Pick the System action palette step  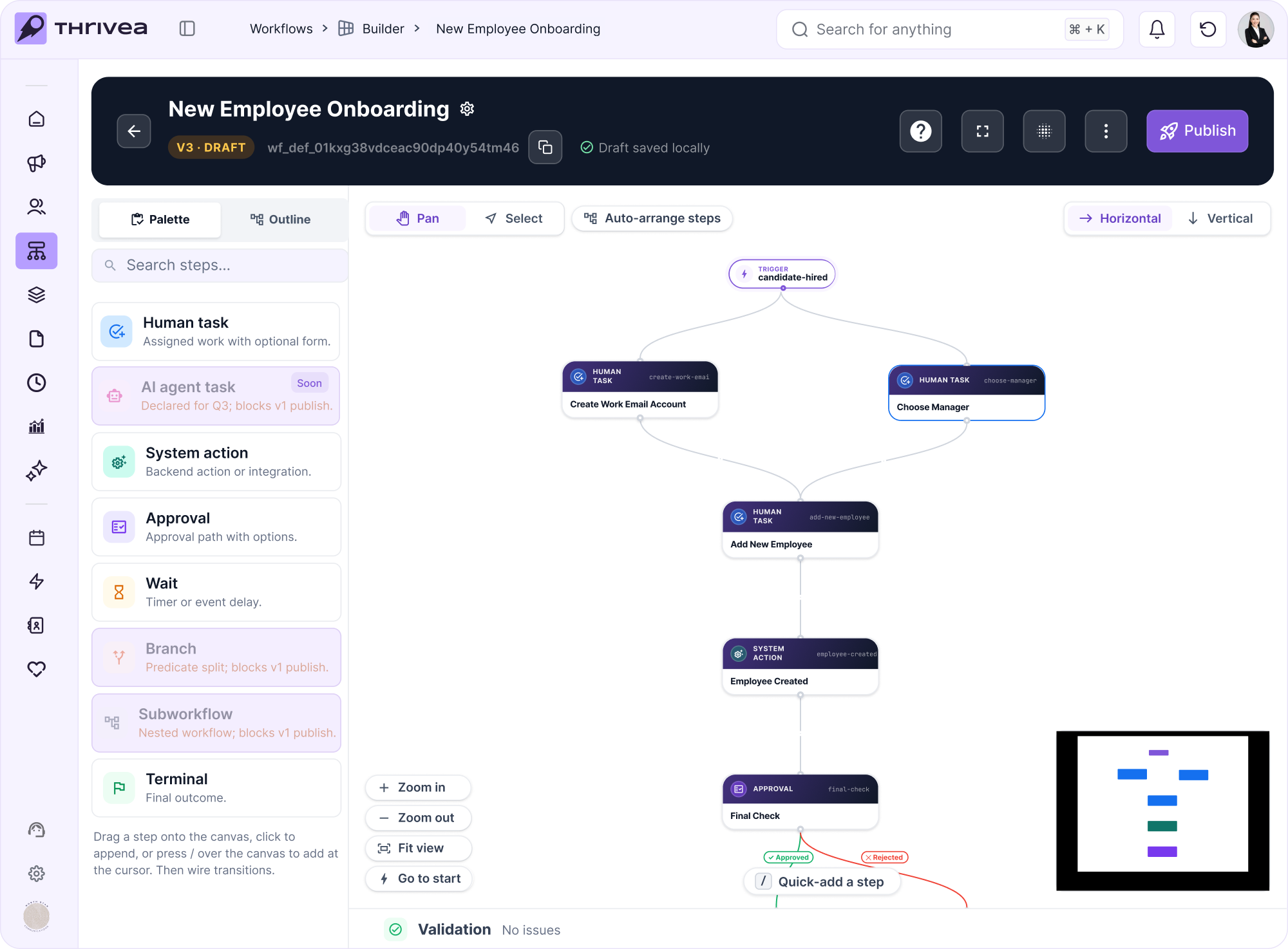tap(216, 462)
